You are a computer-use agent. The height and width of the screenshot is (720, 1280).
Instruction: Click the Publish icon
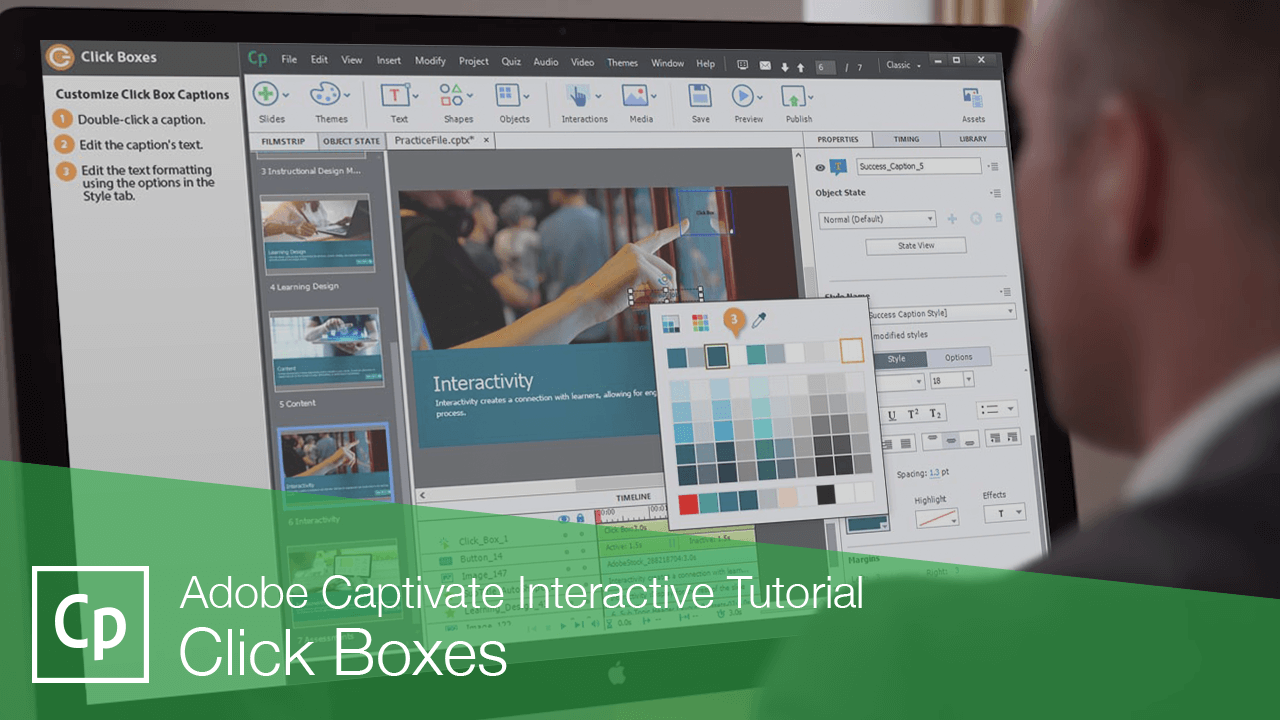795,97
